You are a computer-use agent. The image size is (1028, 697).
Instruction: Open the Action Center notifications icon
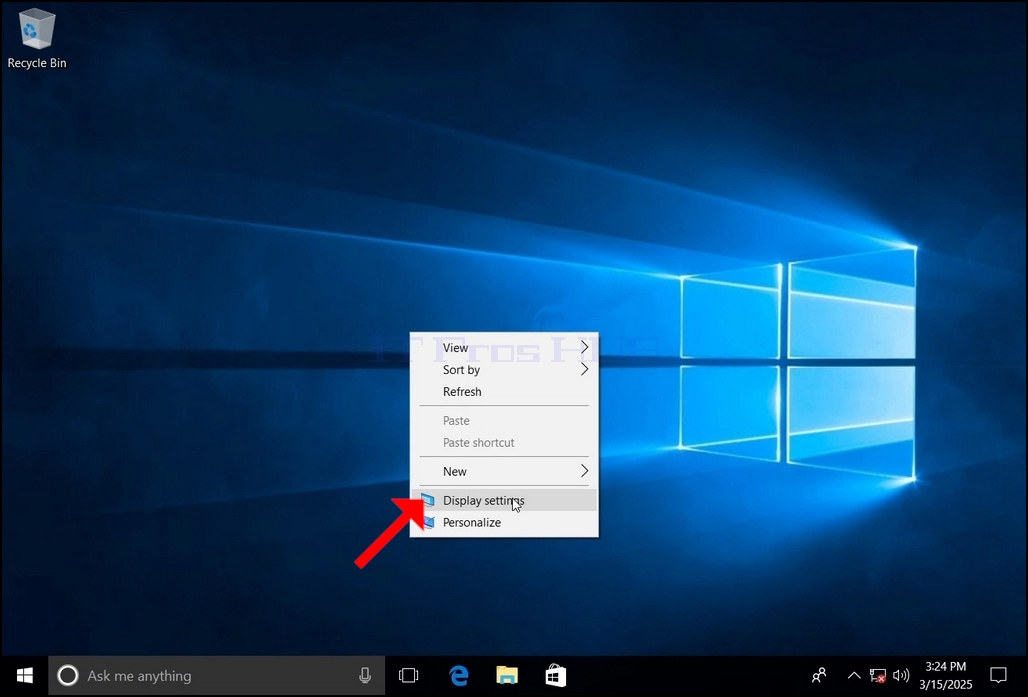tap(998, 675)
